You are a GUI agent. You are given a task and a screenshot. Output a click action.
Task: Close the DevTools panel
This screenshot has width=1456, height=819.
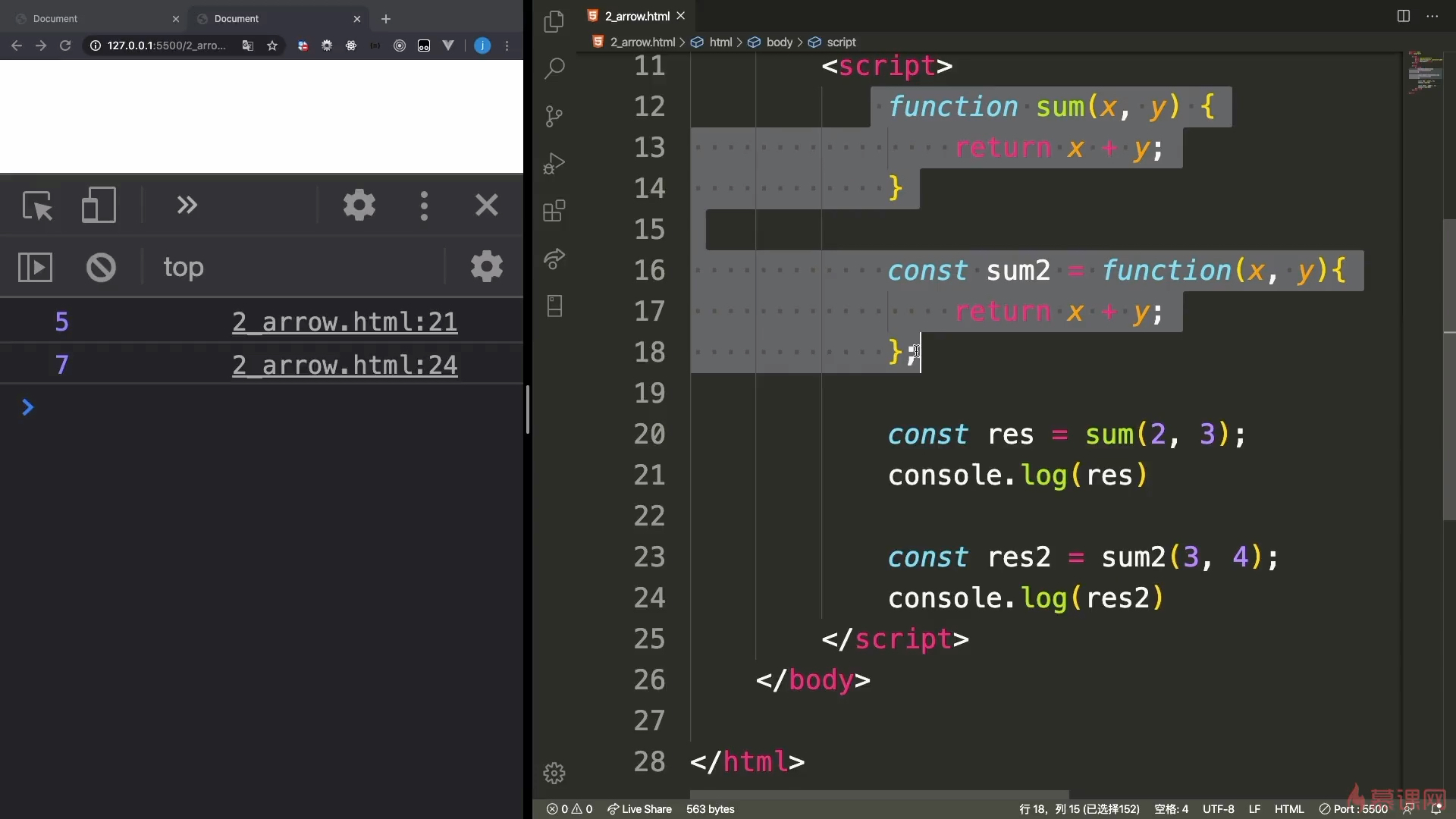click(x=486, y=205)
